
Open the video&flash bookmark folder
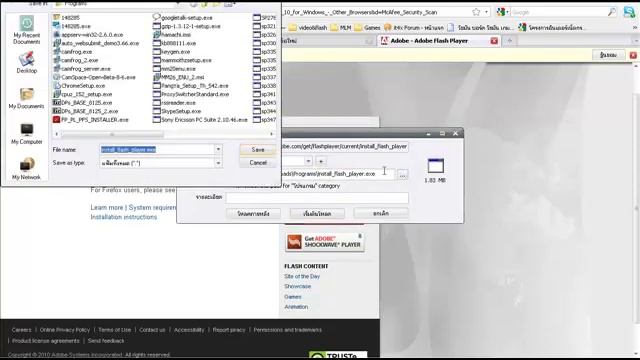click(x=308, y=28)
